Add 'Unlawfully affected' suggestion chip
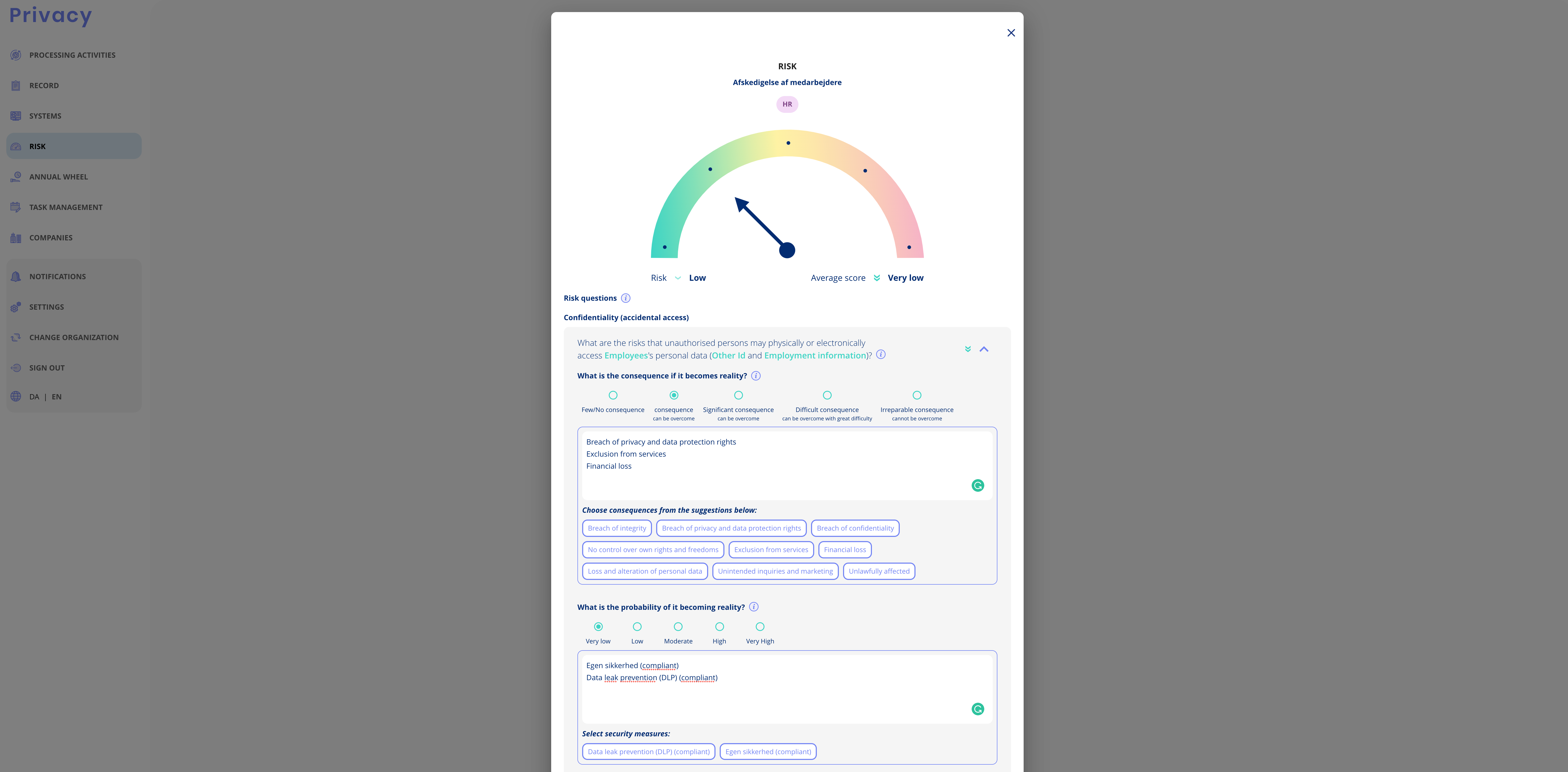Screen dimensions: 1568x772 pos(879,571)
